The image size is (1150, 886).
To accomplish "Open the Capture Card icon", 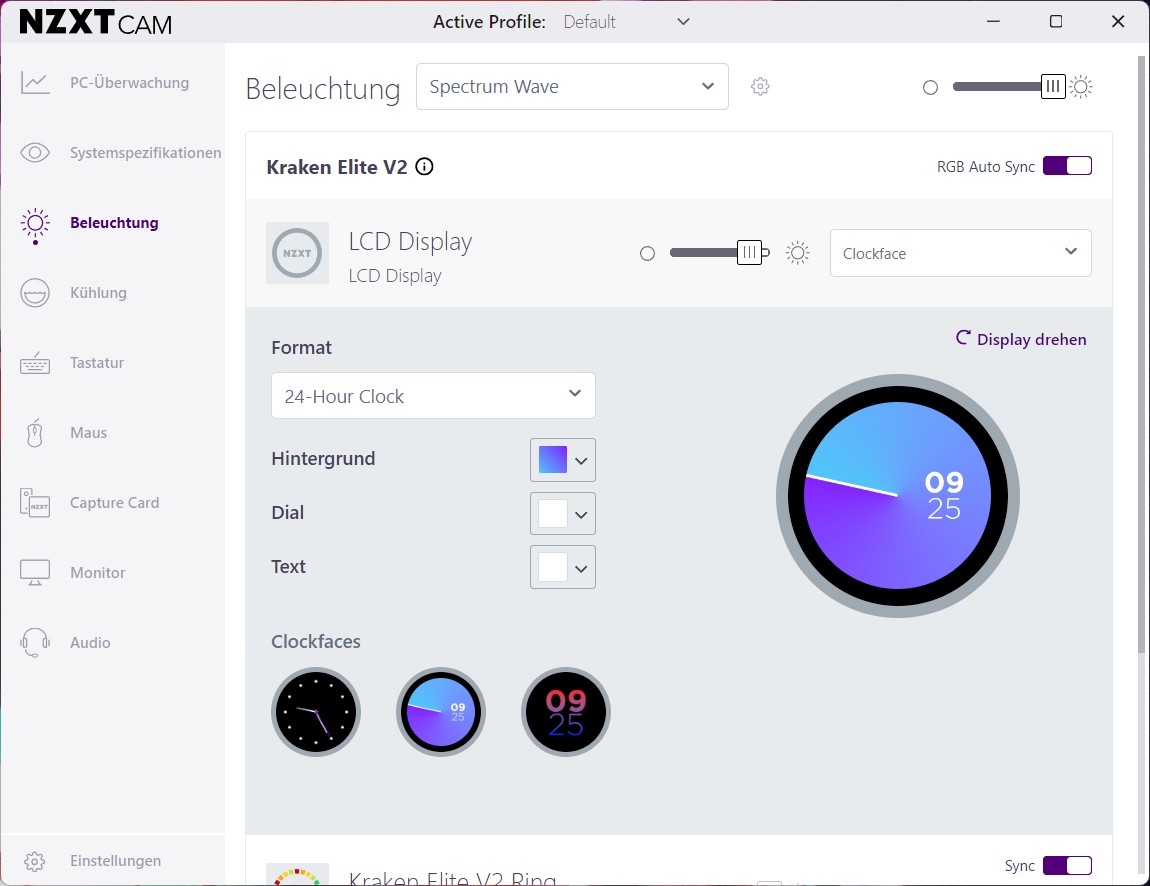I will point(34,503).
